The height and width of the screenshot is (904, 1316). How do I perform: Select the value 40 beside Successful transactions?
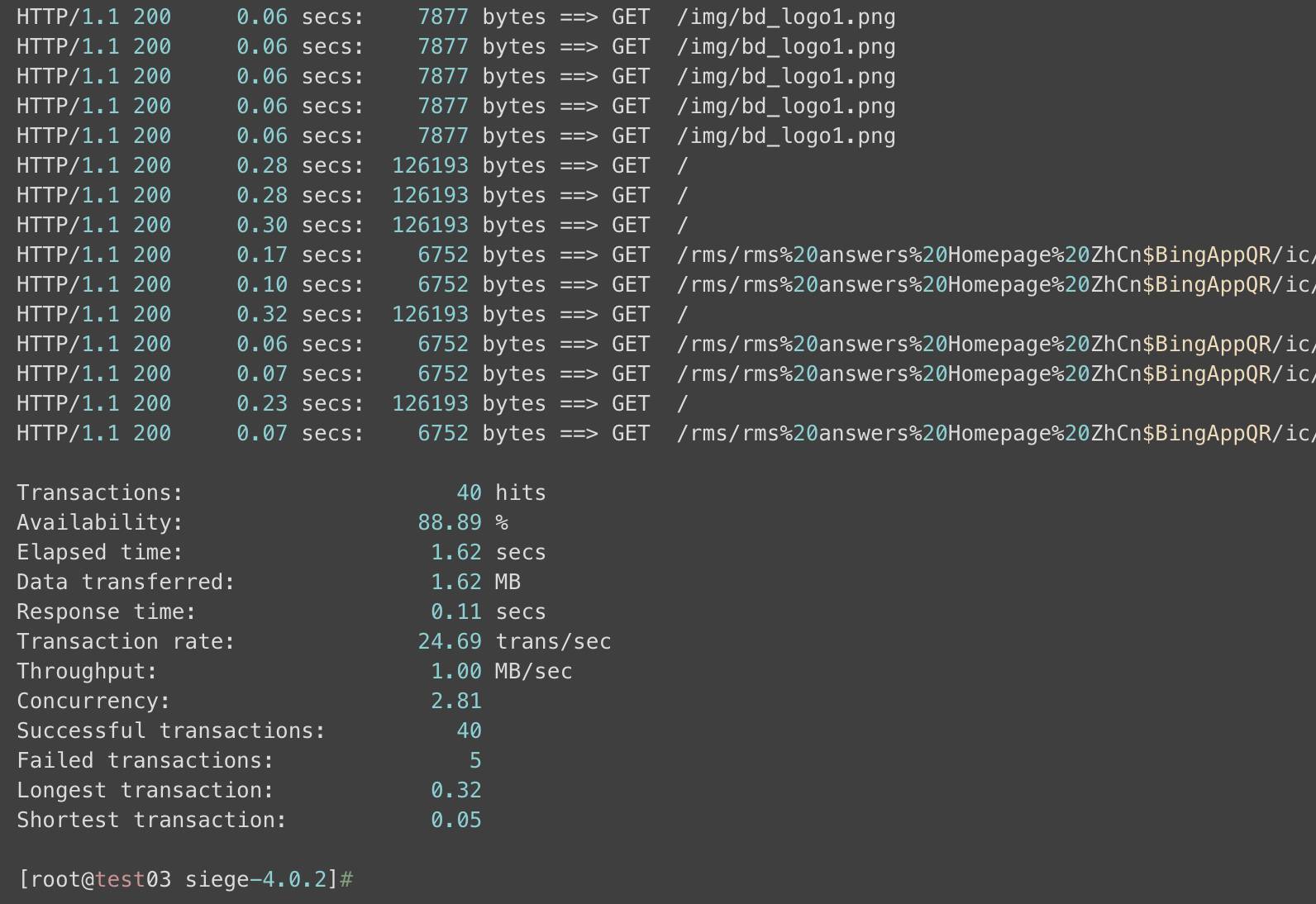[x=469, y=730]
